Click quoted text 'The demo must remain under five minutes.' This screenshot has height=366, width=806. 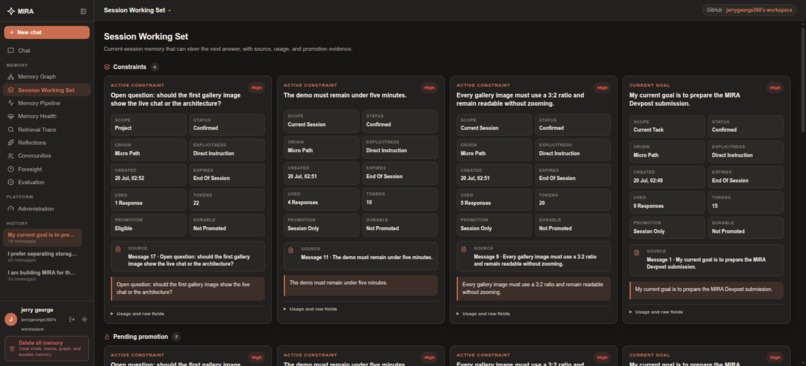point(338,283)
